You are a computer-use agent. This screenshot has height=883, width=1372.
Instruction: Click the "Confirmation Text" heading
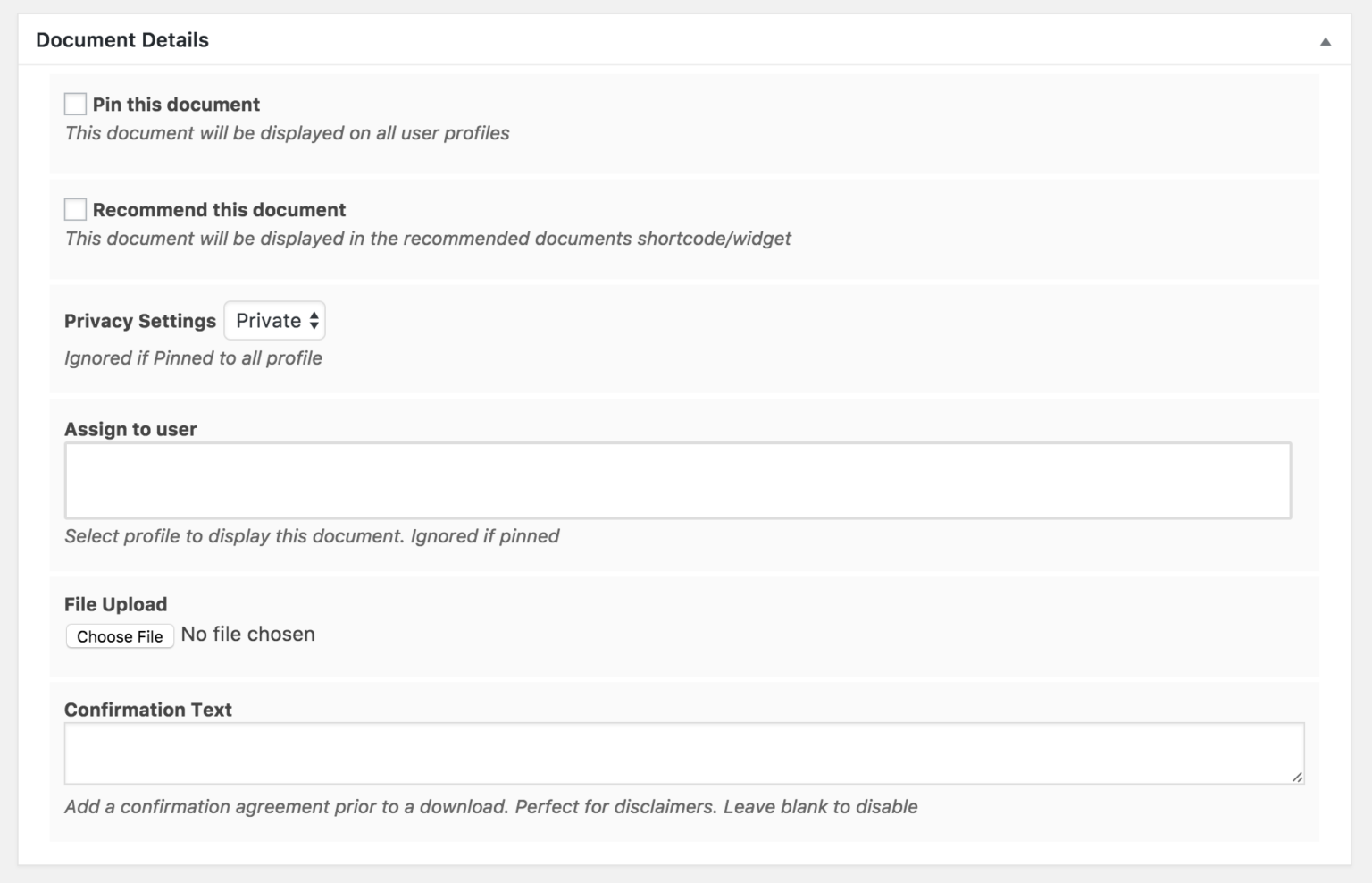coord(147,709)
